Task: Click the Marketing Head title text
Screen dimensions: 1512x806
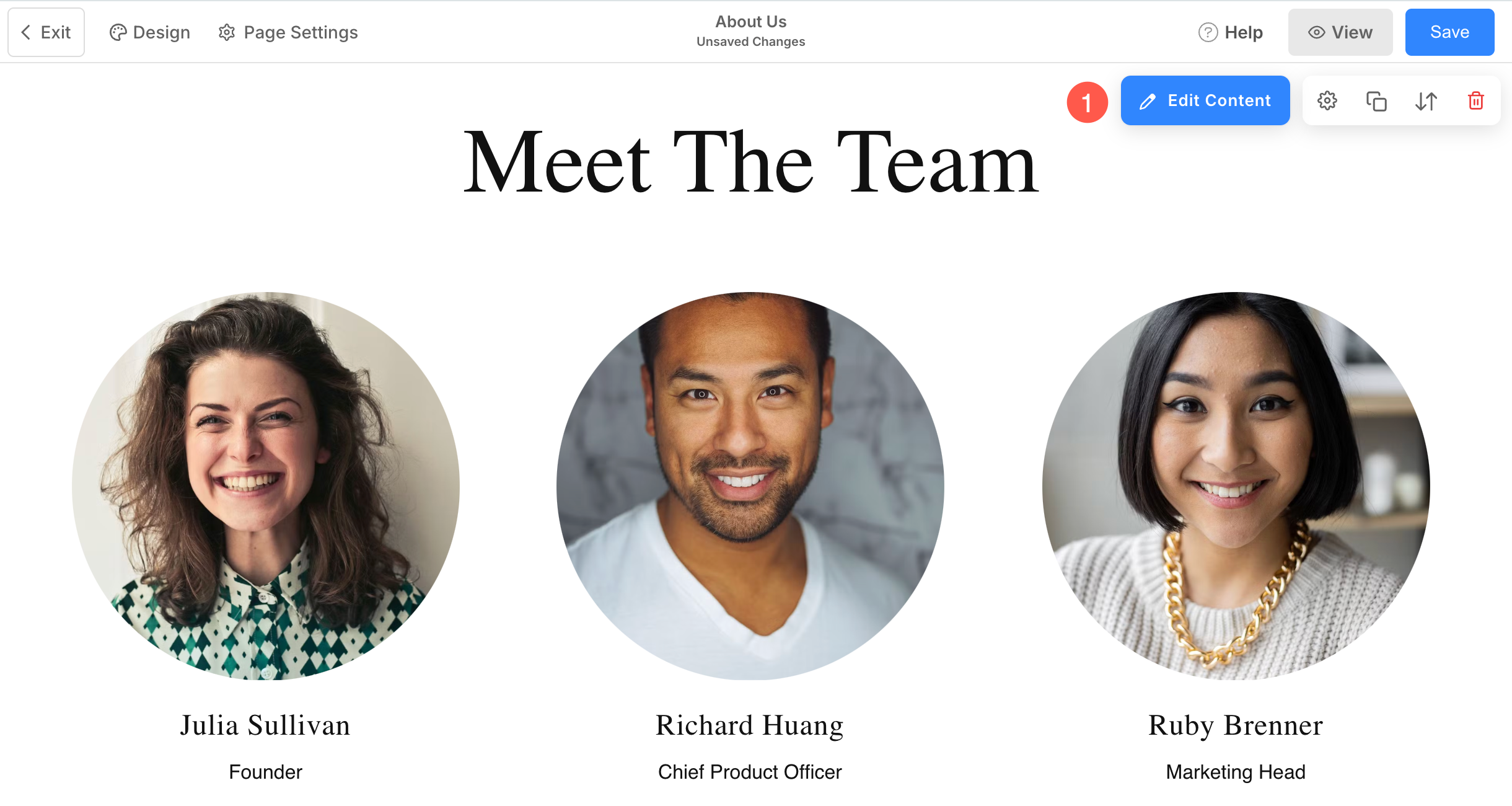Action: pos(1236,772)
